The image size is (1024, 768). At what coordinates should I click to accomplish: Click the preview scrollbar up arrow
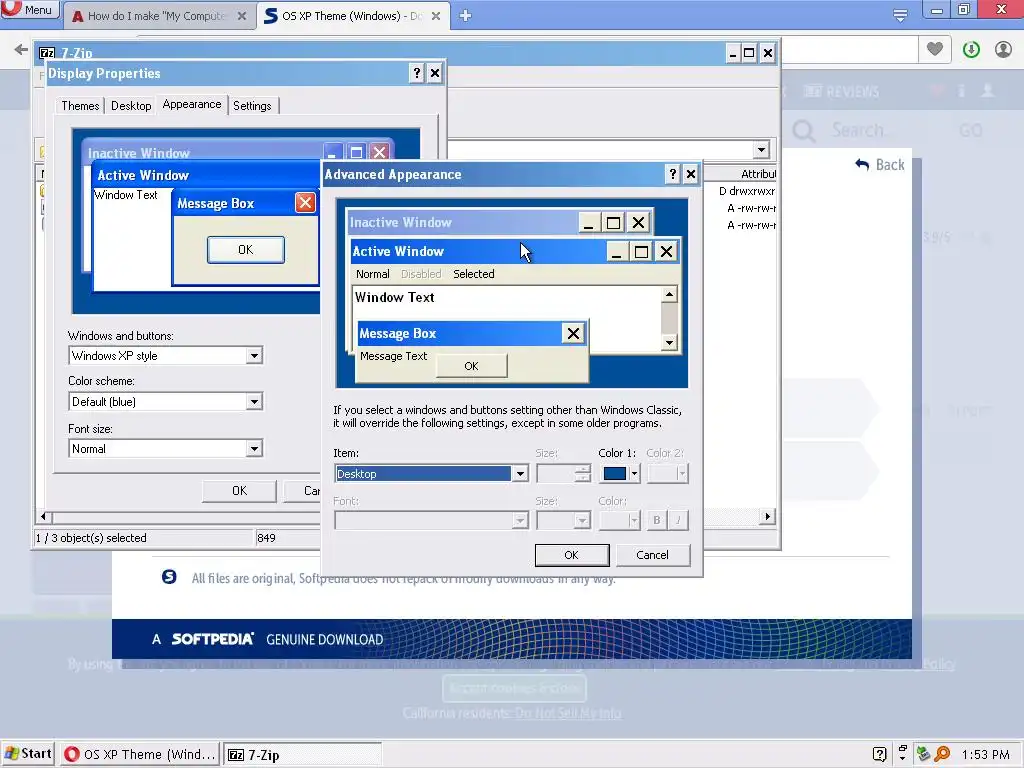pyautogui.click(x=669, y=295)
